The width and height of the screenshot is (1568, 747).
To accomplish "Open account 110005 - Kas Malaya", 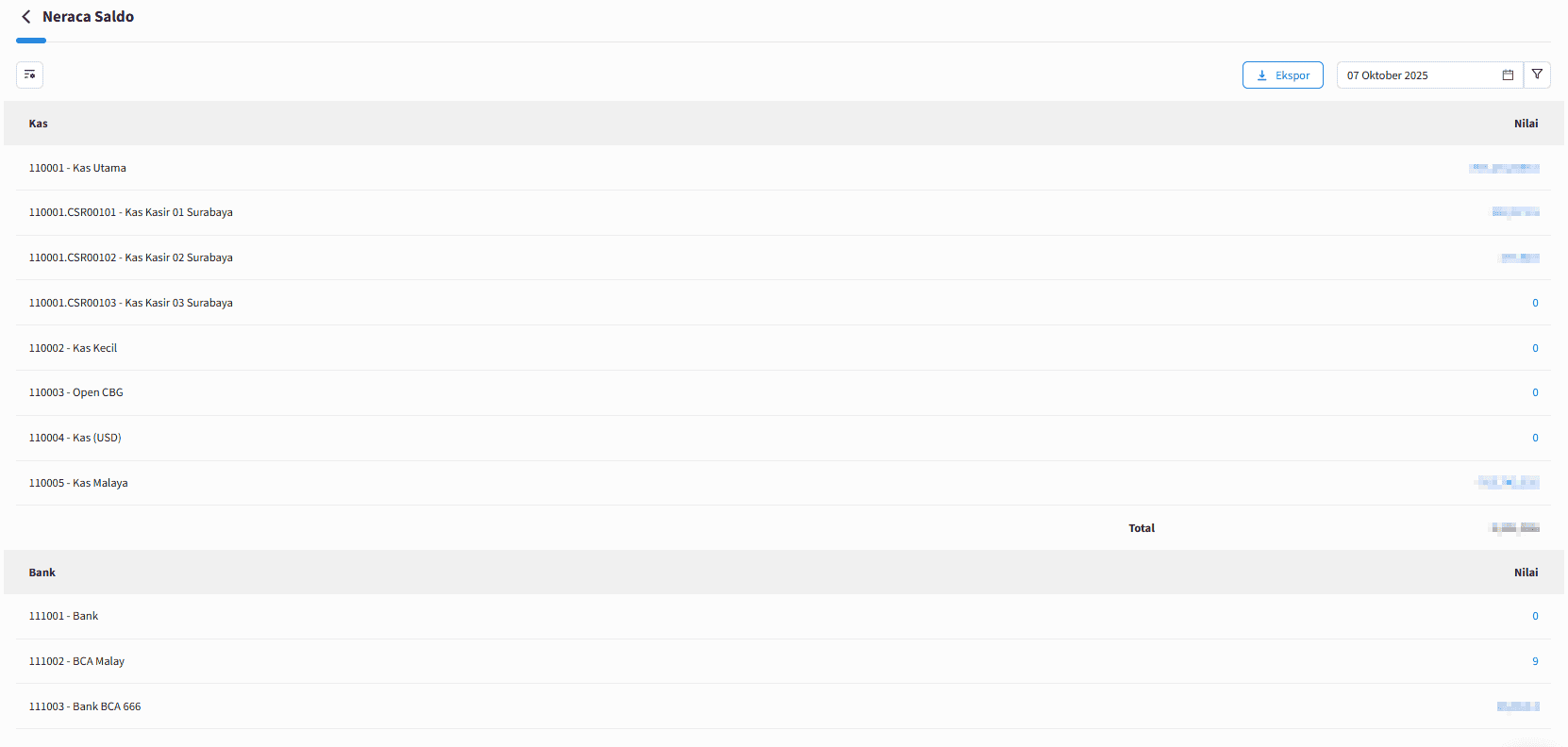I will tap(78, 483).
